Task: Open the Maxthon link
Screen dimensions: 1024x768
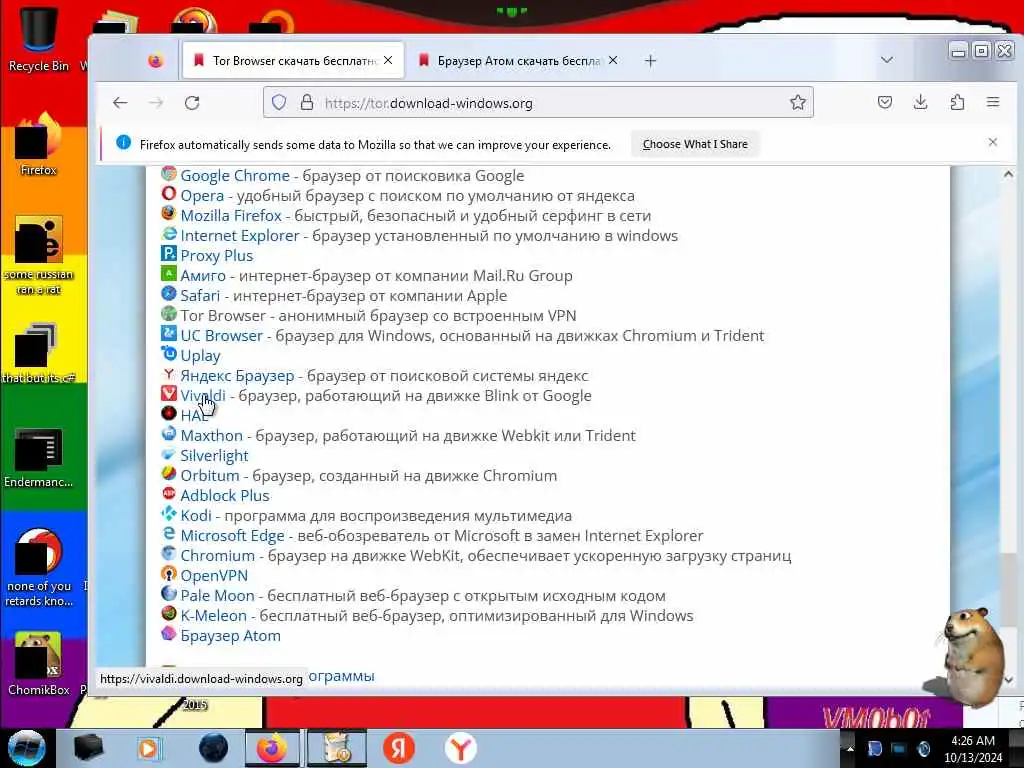Action: click(211, 436)
